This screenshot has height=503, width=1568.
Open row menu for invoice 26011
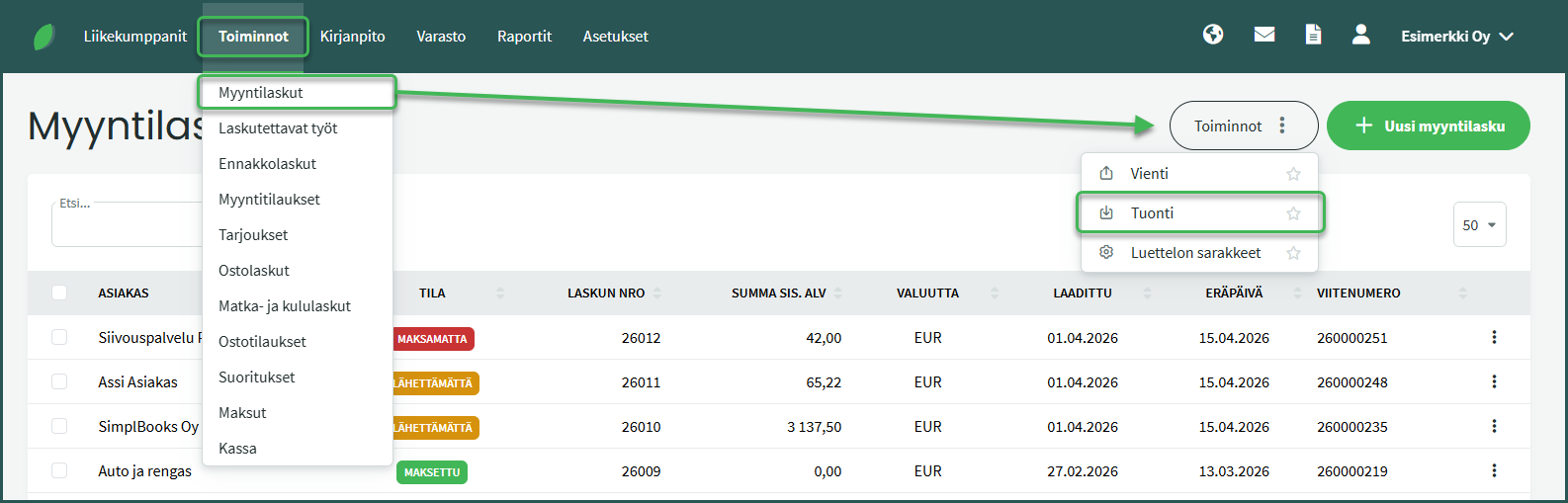(1494, 381)
